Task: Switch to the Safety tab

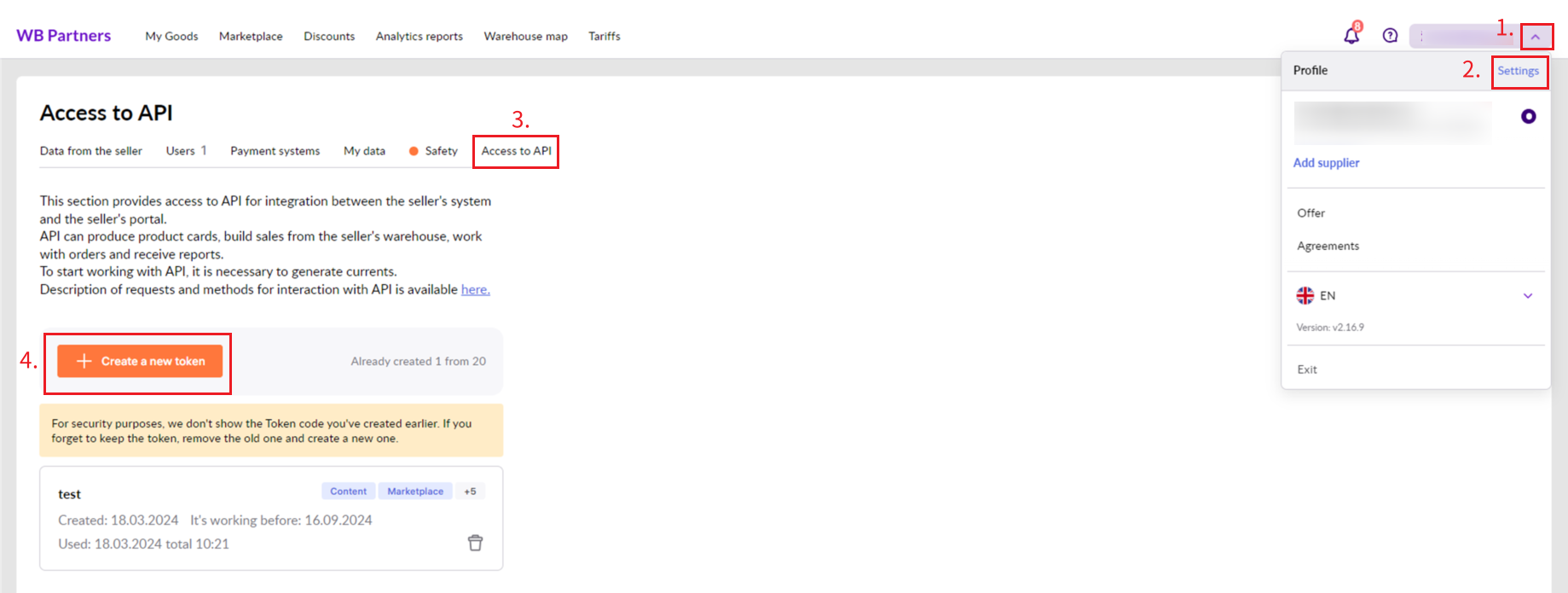Action: coord(433,151)
